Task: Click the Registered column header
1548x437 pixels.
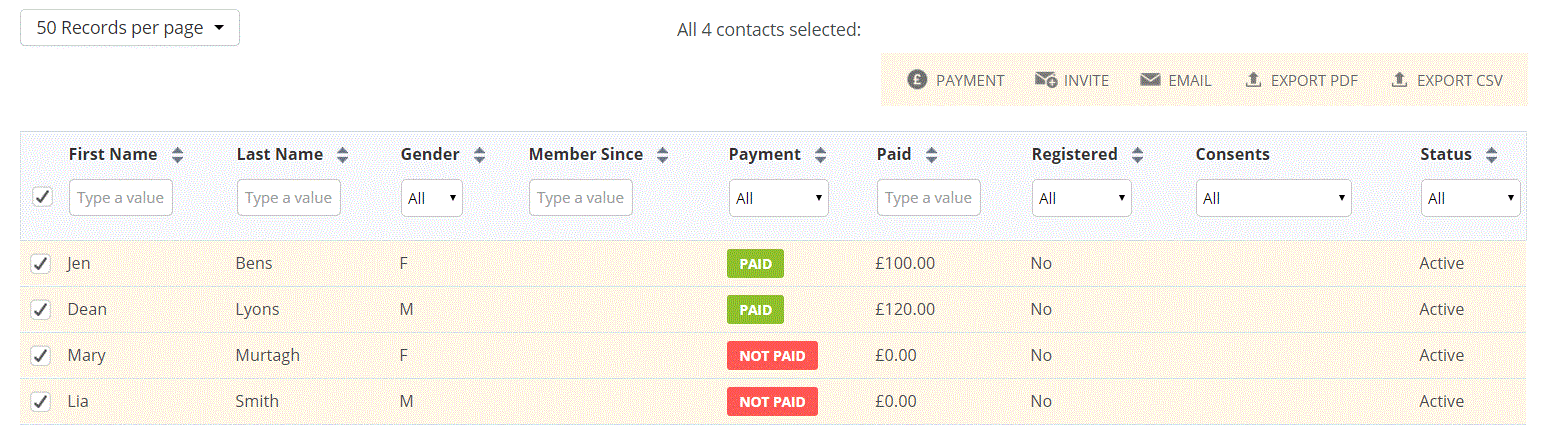Action: pos(1074,154)
